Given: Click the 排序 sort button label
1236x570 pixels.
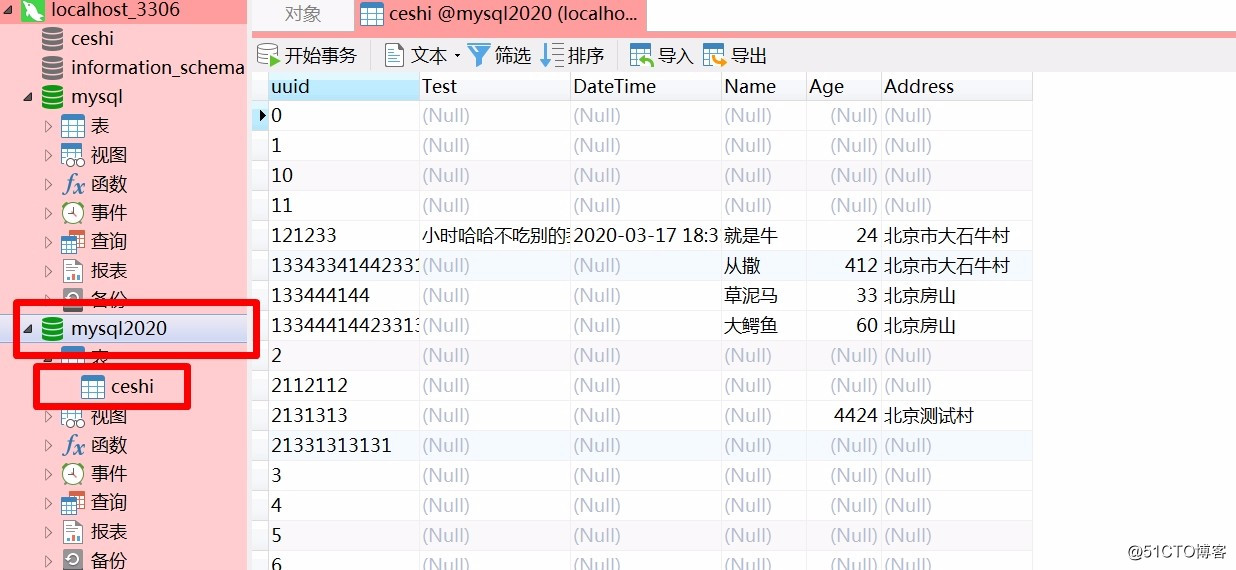Looking at the screenshot, I should 586,56.
